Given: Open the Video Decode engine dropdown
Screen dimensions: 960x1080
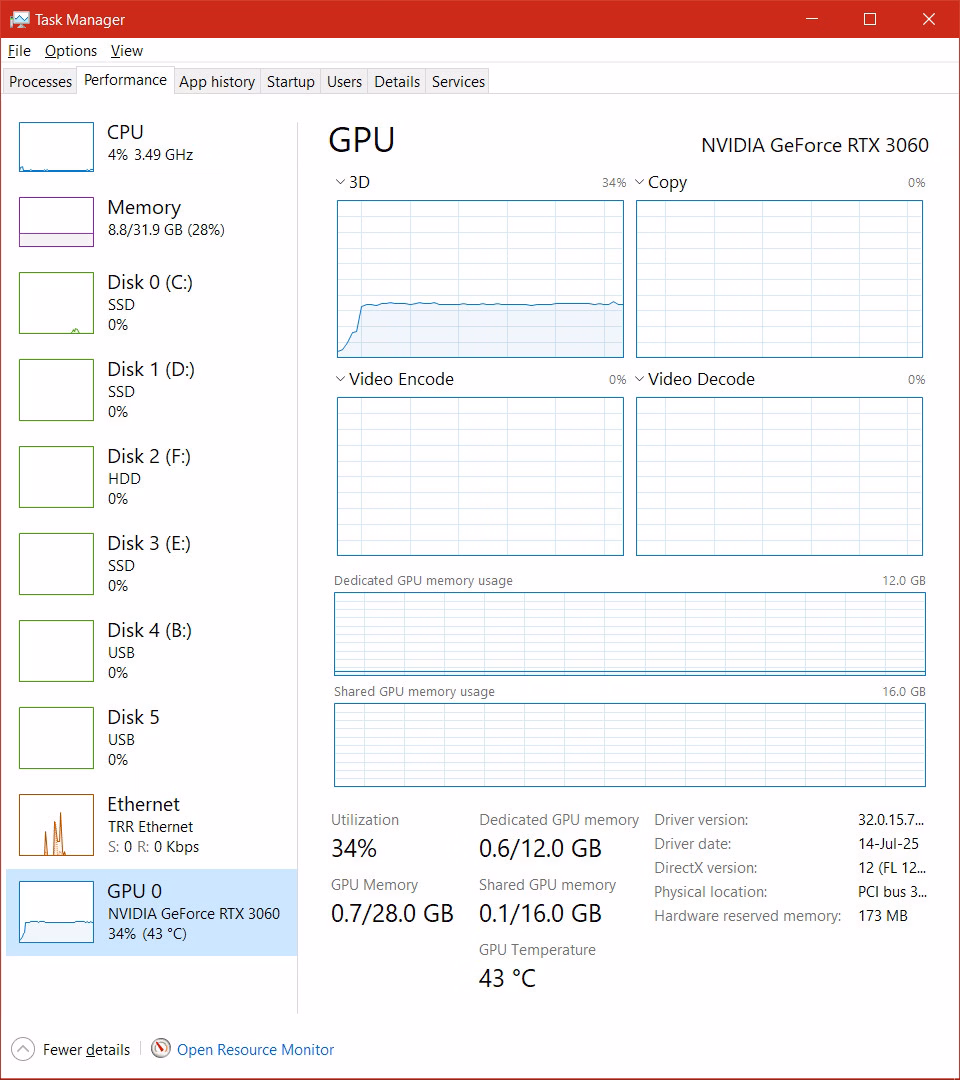Looking at the screenshot, I should (640, 379).
